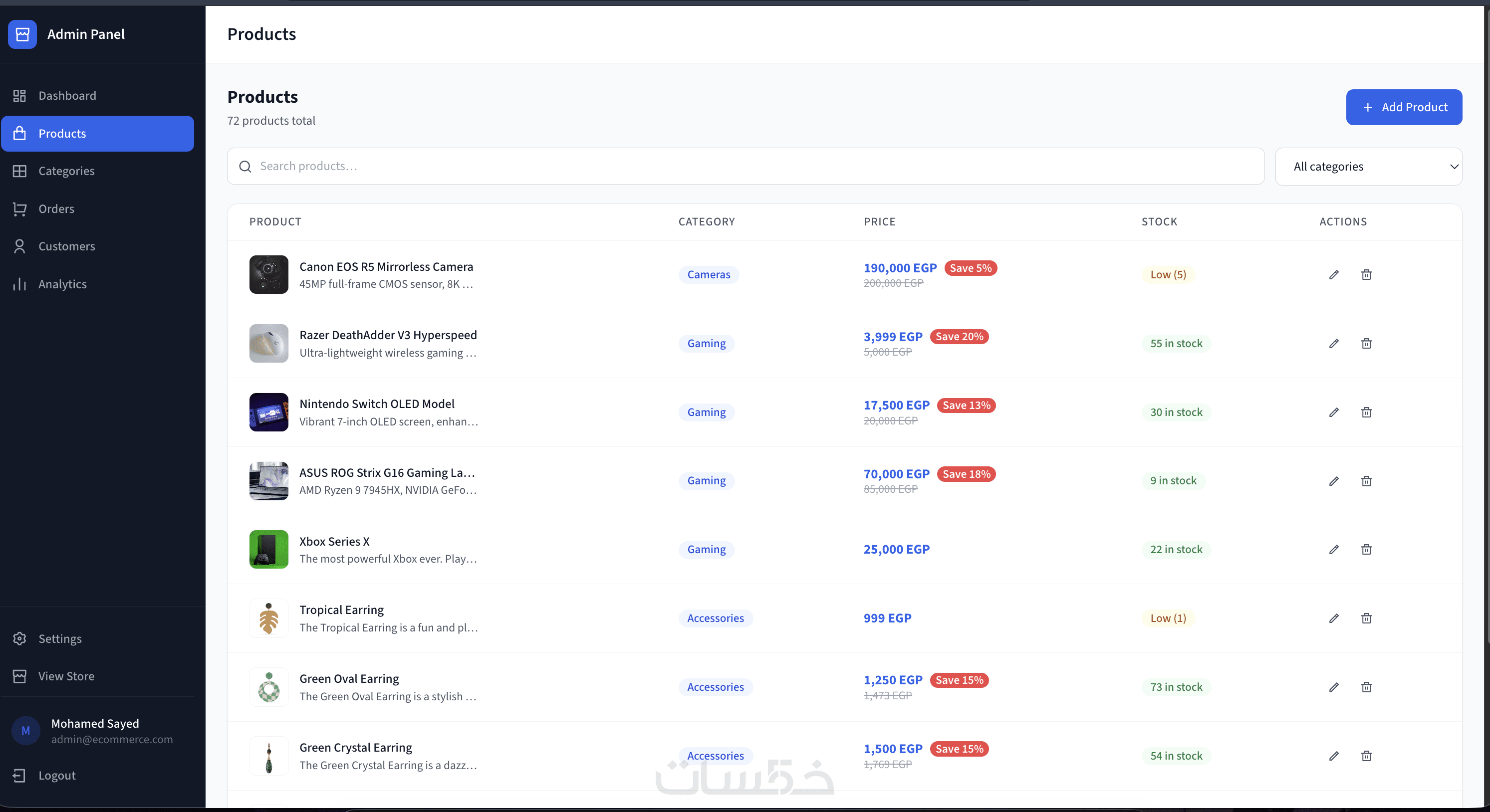
Task: Click the ASUS ROG Strix laptop thumbnail
Action: [x=269, y=481]
